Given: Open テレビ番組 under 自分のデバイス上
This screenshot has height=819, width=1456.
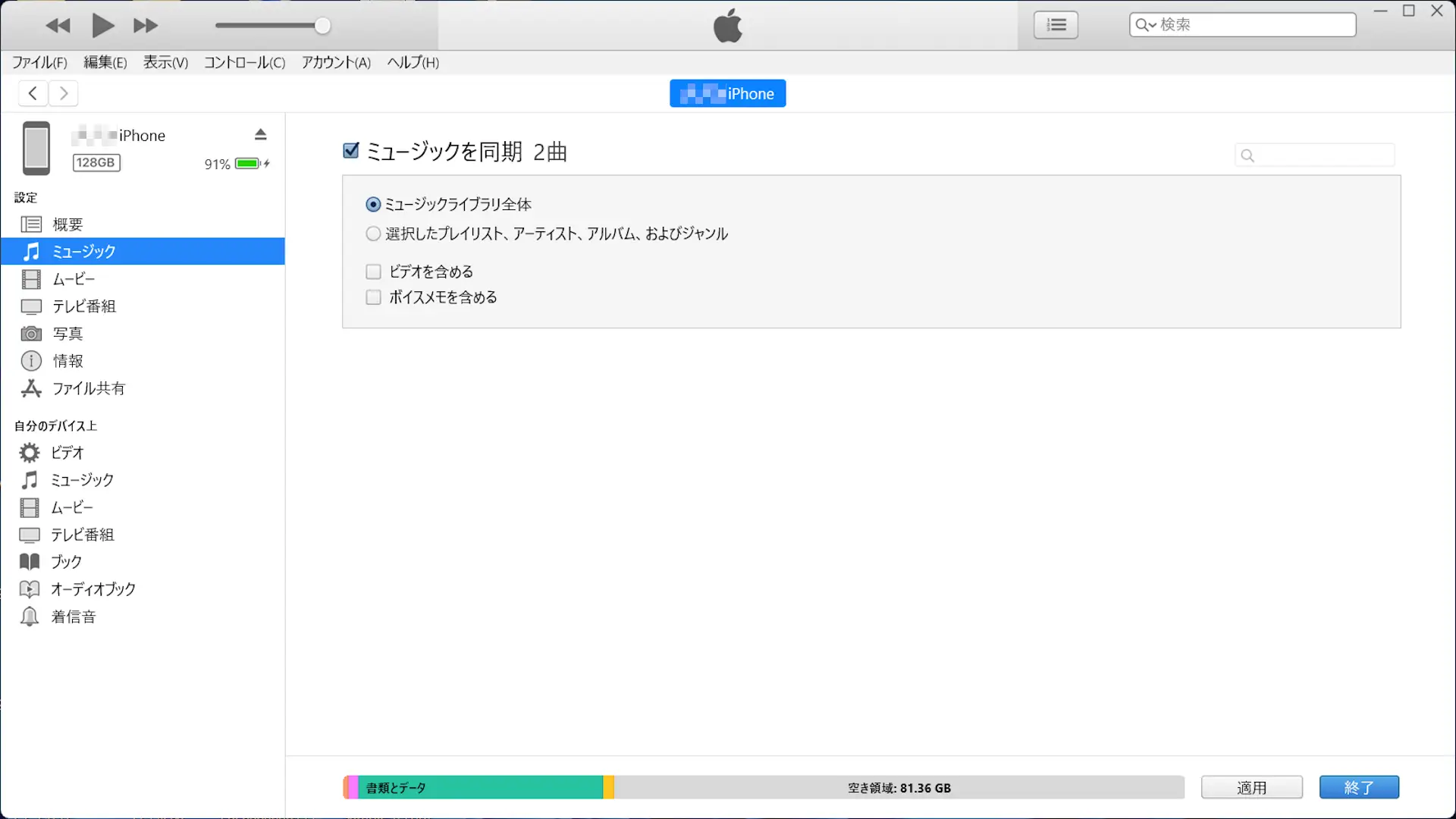Looking at the screenshot, I should tap(143, 535).
